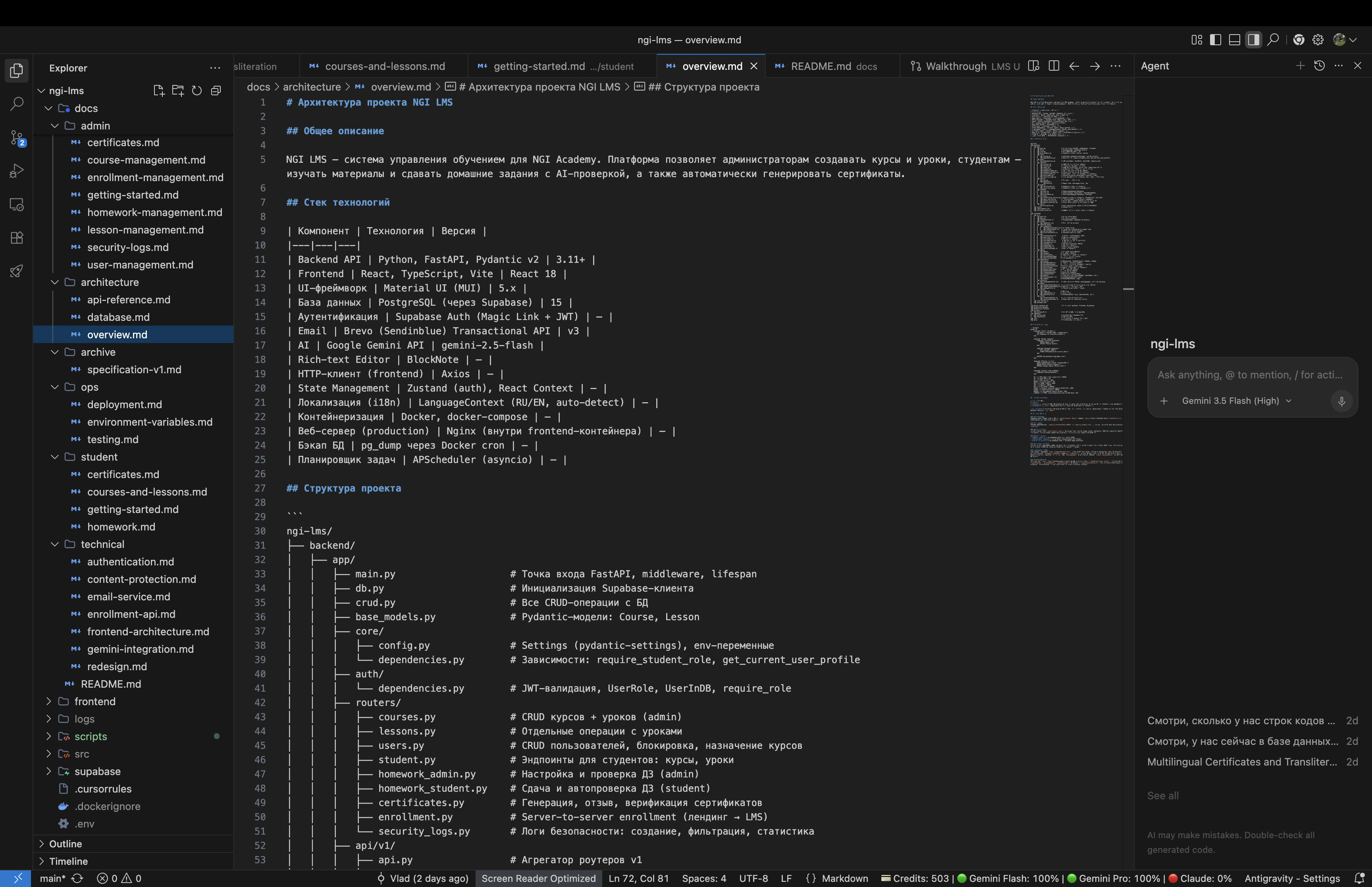Navigate forward in editor history
This screenshot has height=887, width=1372.
pyautogui.click(x=1095, y=66)
